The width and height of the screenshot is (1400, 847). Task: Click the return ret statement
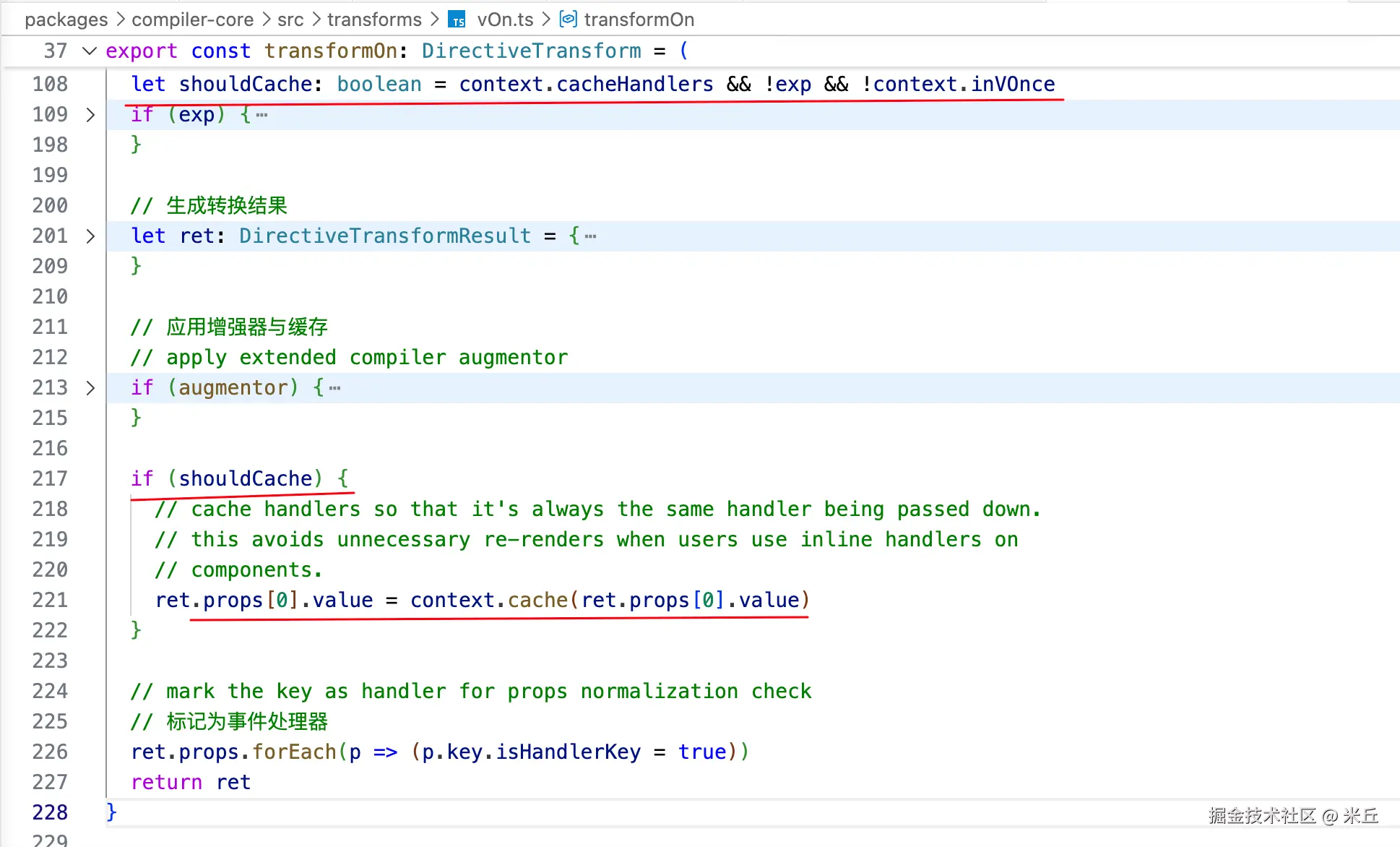pyautogui.click(x=191, y=782)
